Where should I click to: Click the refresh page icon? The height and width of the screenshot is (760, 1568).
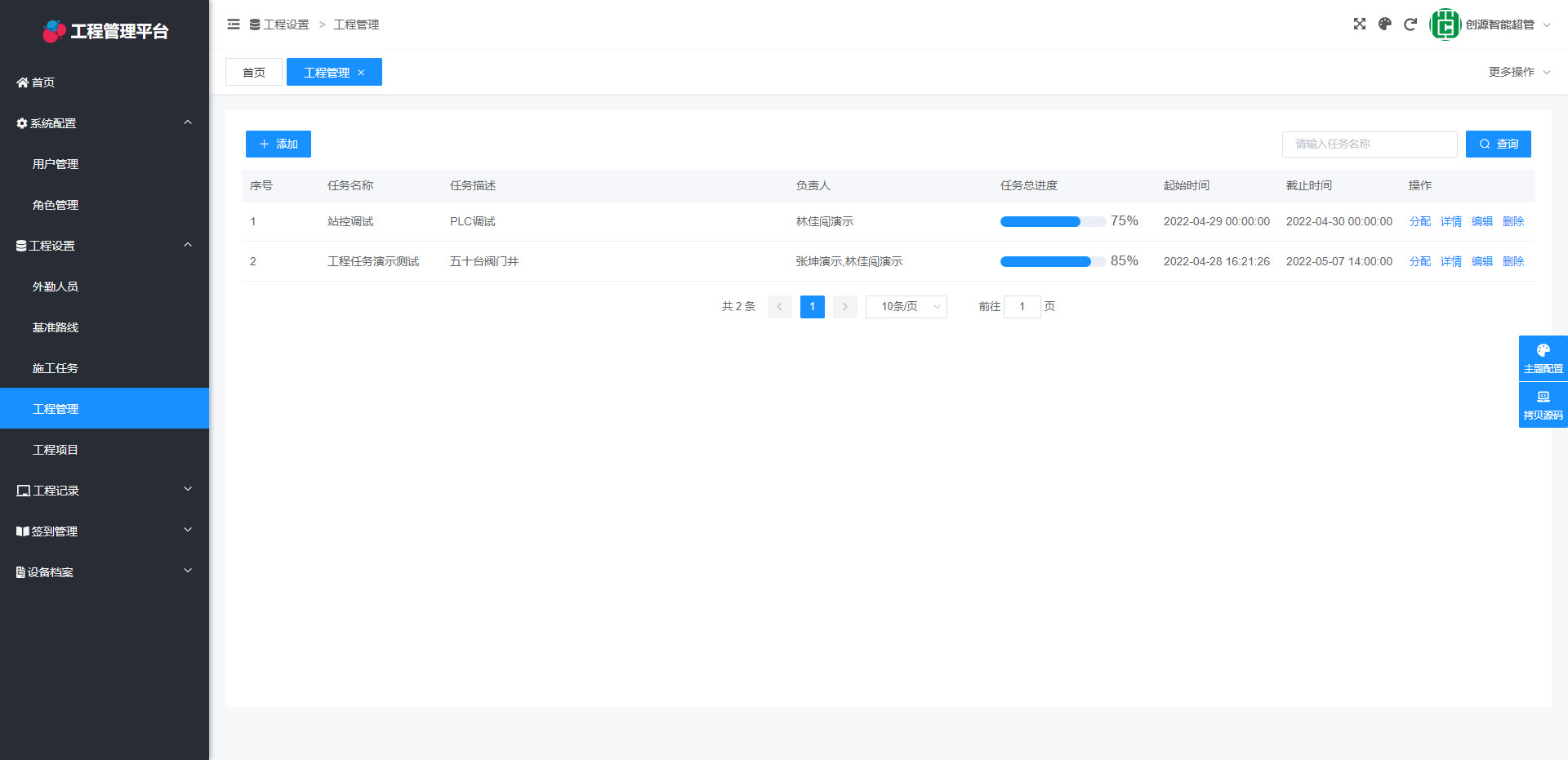[x=1410, y=24]
